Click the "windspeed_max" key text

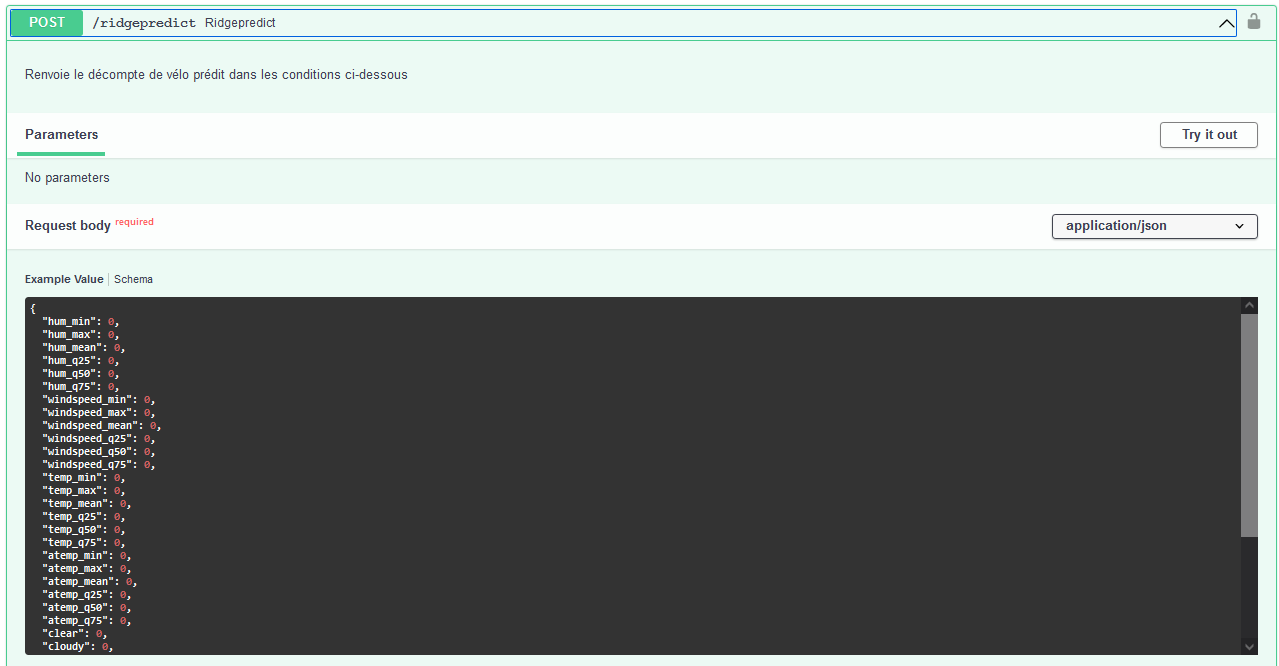tap(87, 413)
